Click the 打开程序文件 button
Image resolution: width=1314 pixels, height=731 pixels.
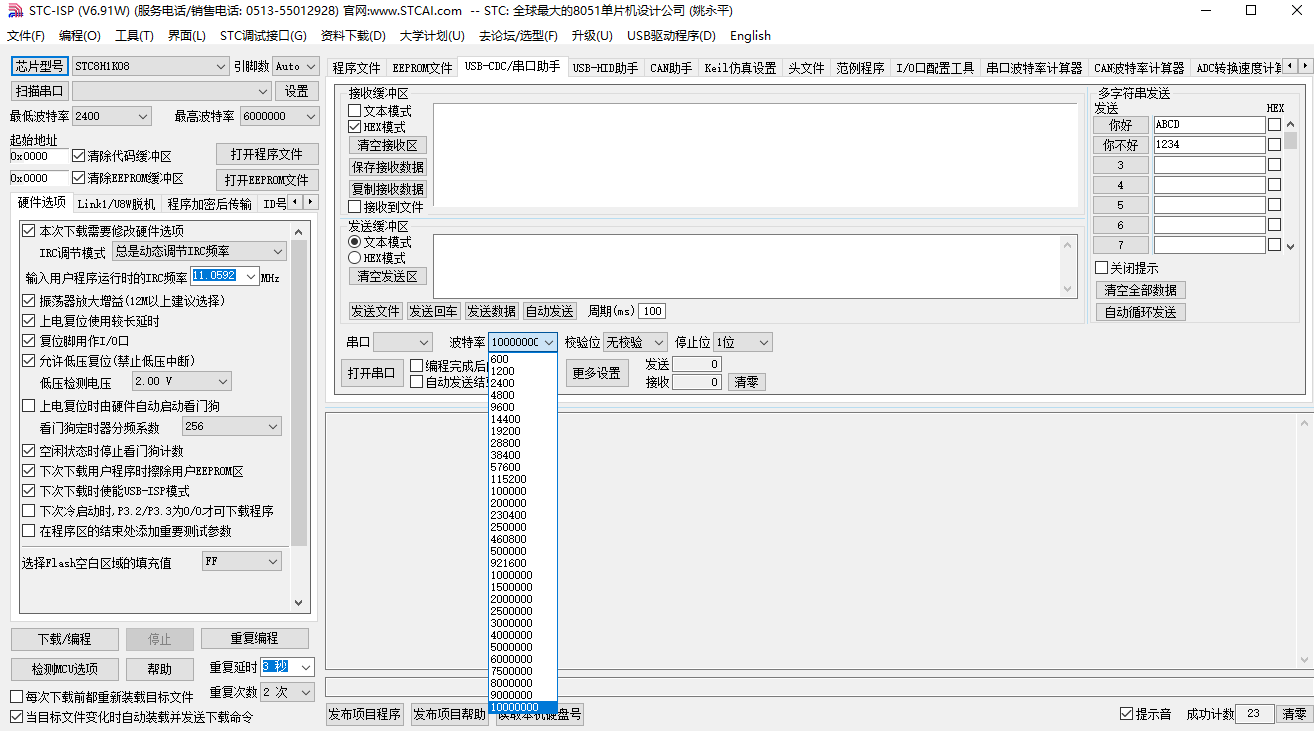267,154
